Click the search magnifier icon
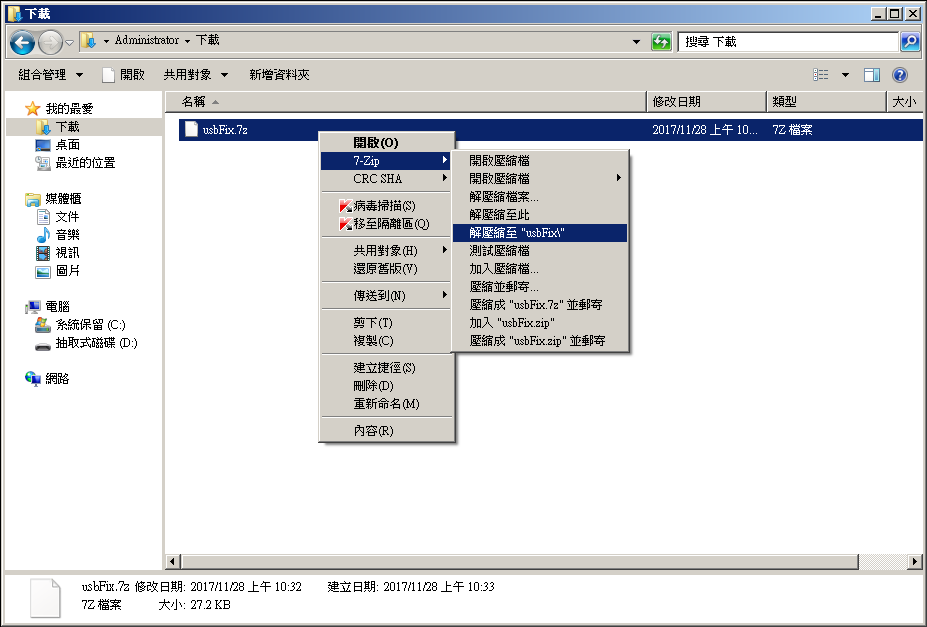This screenshot has height=627, width=927. point(909,42)
